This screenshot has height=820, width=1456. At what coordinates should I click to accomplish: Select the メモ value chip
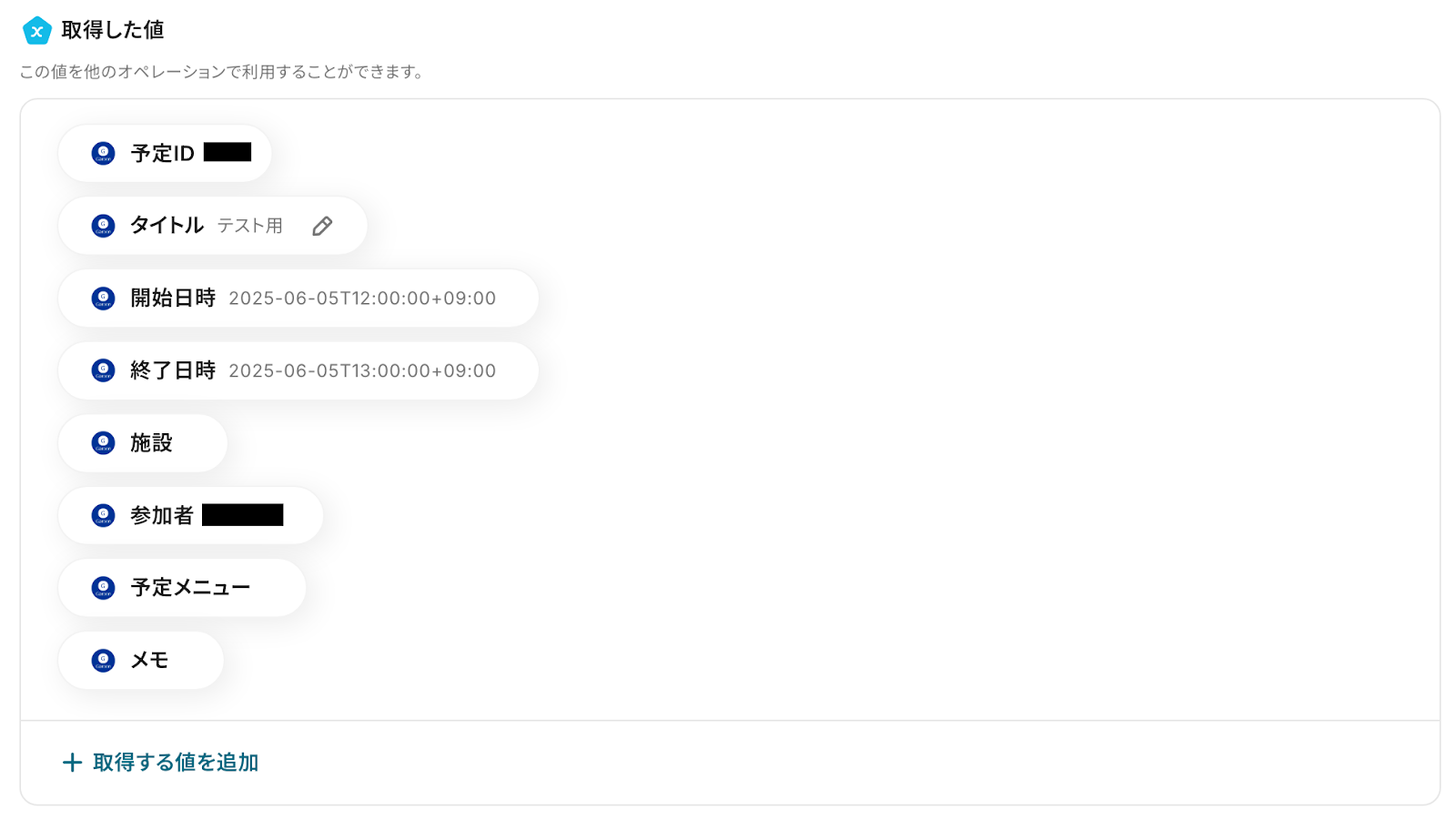tap(141, 661)
